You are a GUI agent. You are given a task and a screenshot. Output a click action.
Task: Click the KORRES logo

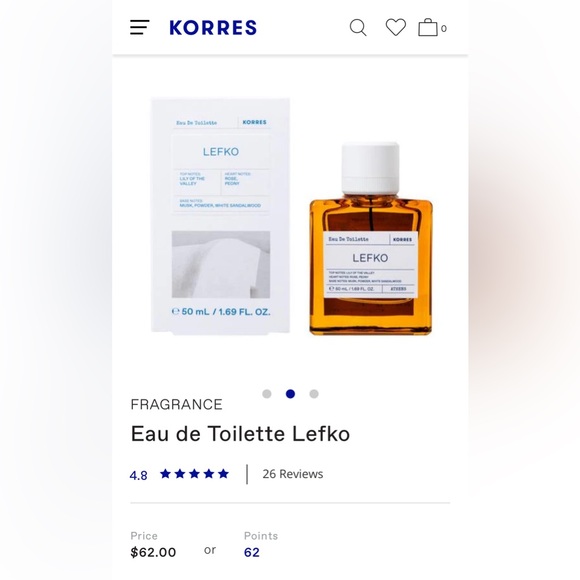pos(213,28)
